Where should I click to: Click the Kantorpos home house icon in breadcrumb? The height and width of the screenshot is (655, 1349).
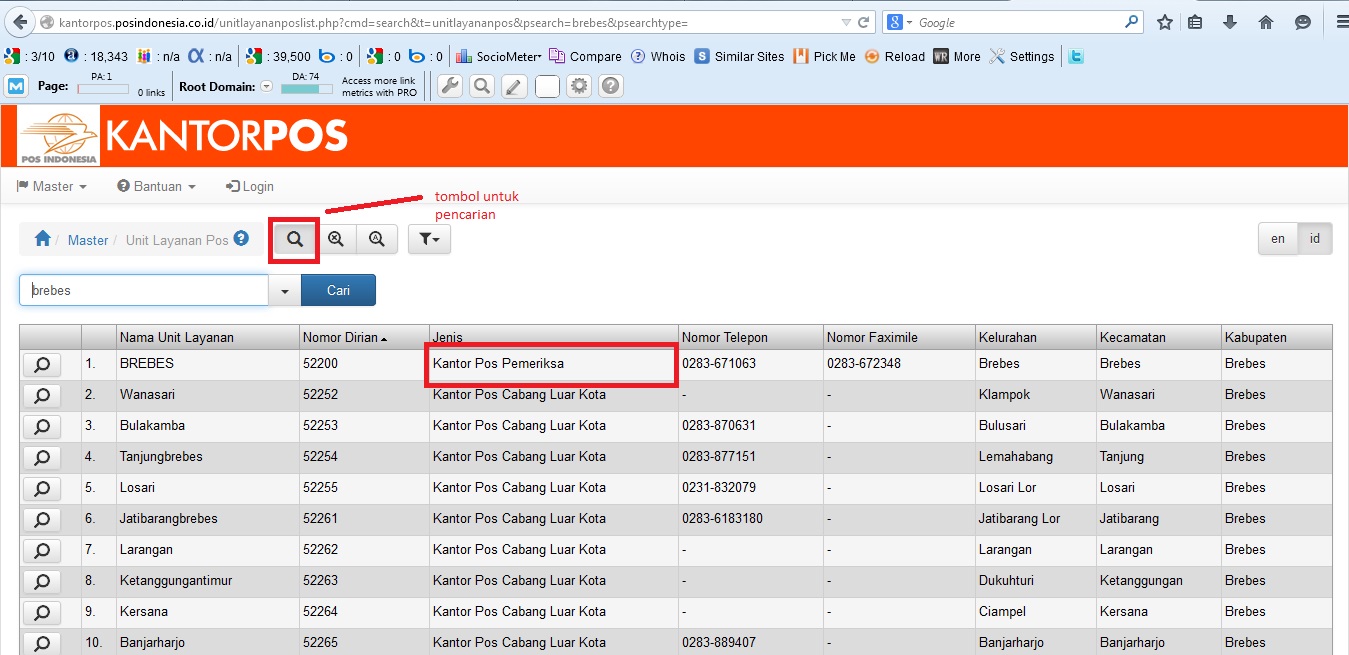(x=42, y=239)
